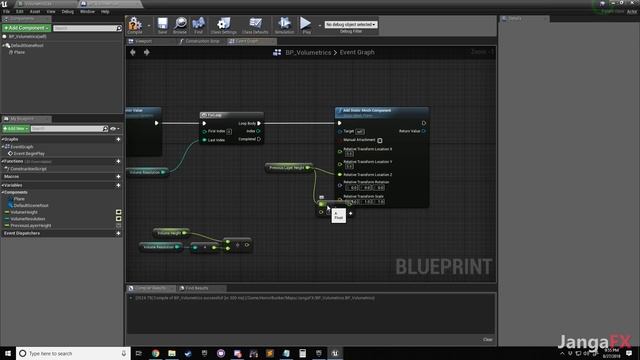Screen dimensions: 640x360
Task: Collapse the Variables section
Action: click(2, 185)
